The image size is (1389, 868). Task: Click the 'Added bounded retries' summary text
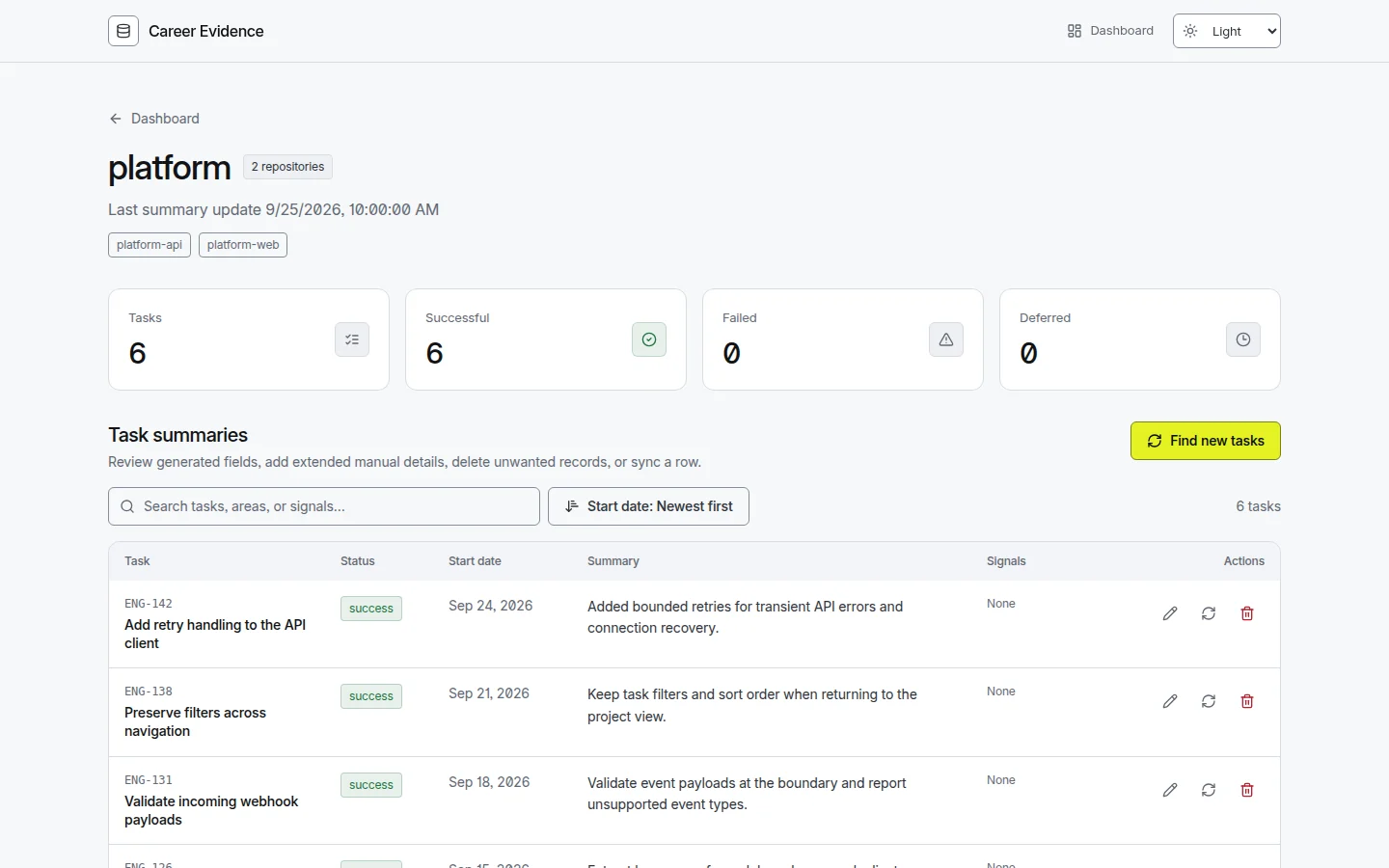[x=746, y=617]
